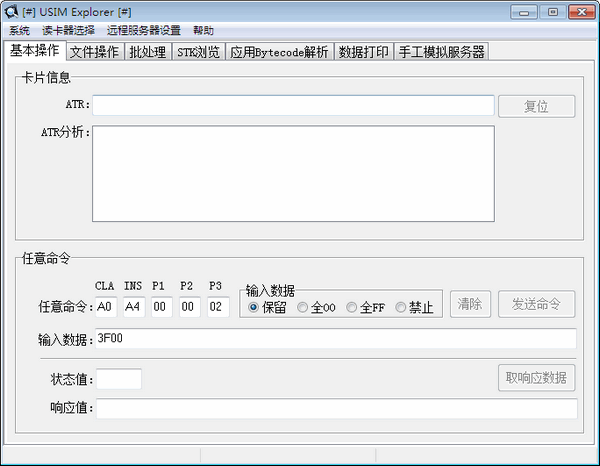Switch to the 文件操作 tab

point(94,52)
